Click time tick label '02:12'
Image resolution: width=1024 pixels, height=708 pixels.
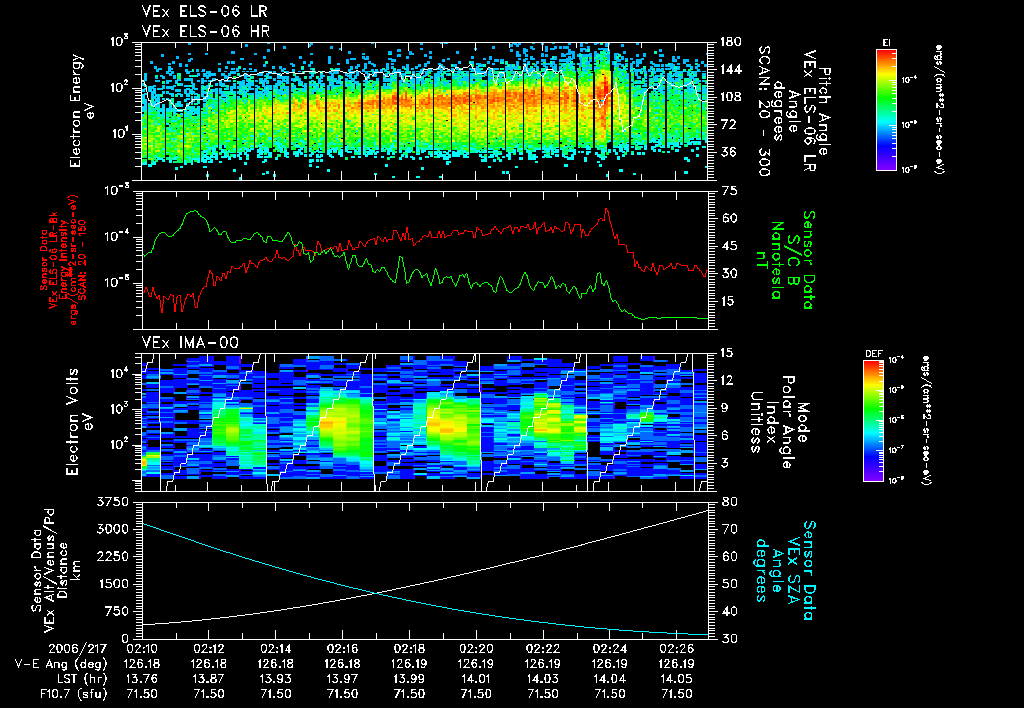[x=208, y=649]
